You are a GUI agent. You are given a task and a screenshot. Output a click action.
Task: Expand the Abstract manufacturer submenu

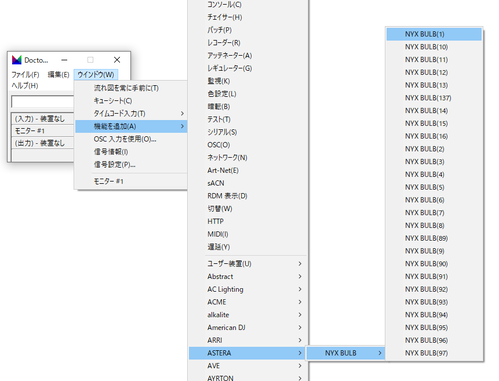coord(248,277)
